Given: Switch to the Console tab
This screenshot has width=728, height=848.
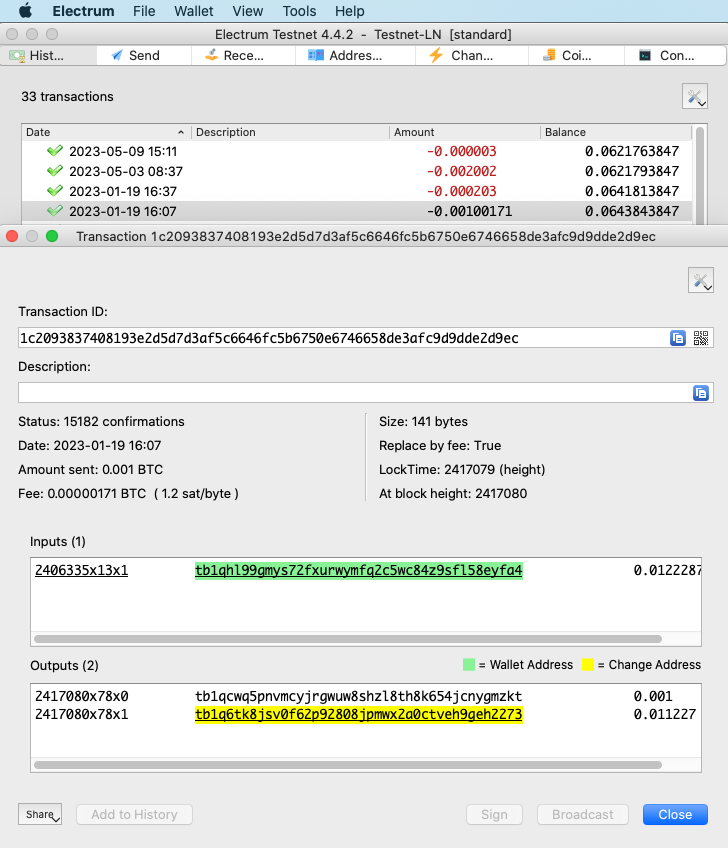Looking at the screenshot, I should [675, 56].
